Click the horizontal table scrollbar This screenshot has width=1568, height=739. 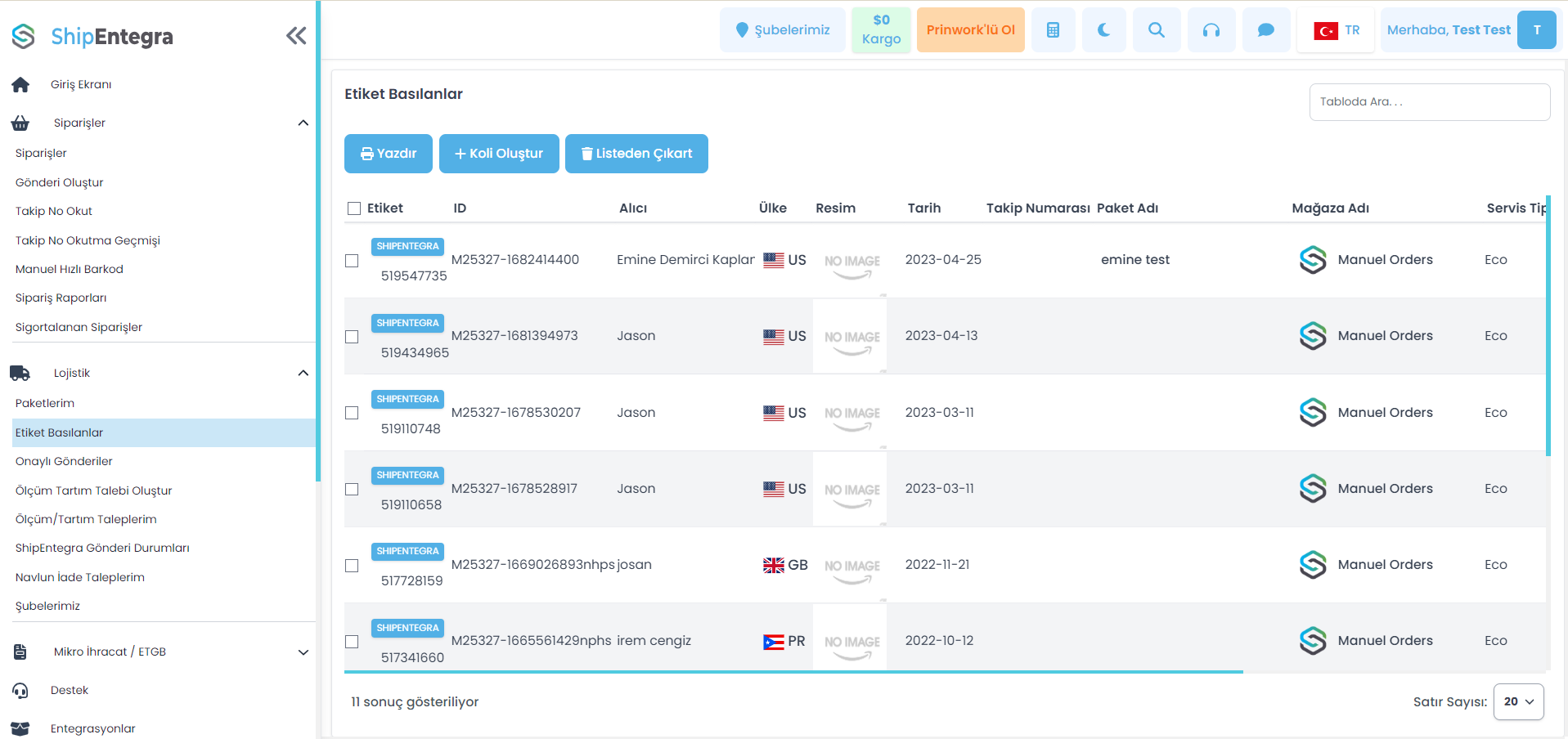click(793, 672)
